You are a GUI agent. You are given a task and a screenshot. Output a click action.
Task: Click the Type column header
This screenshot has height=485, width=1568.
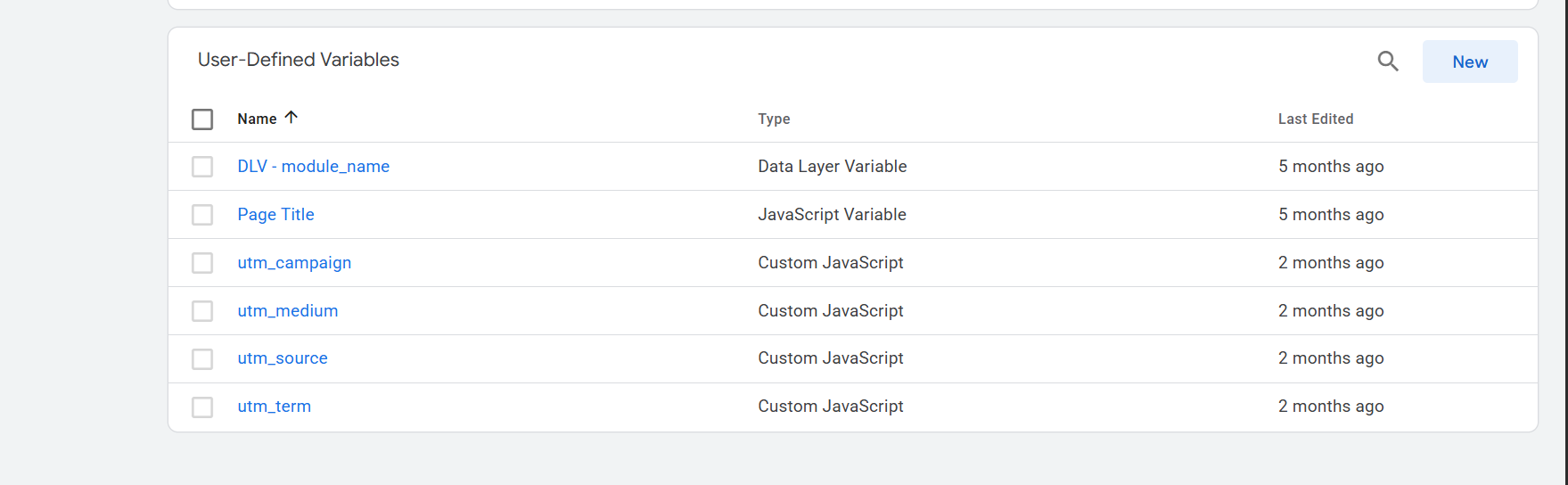tap(774, 119)
